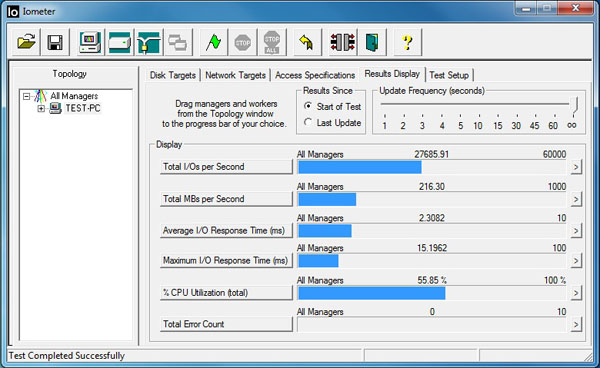Click % CPU Utilization (total) button
Screen dimensions: 600x368
[226, 293]
